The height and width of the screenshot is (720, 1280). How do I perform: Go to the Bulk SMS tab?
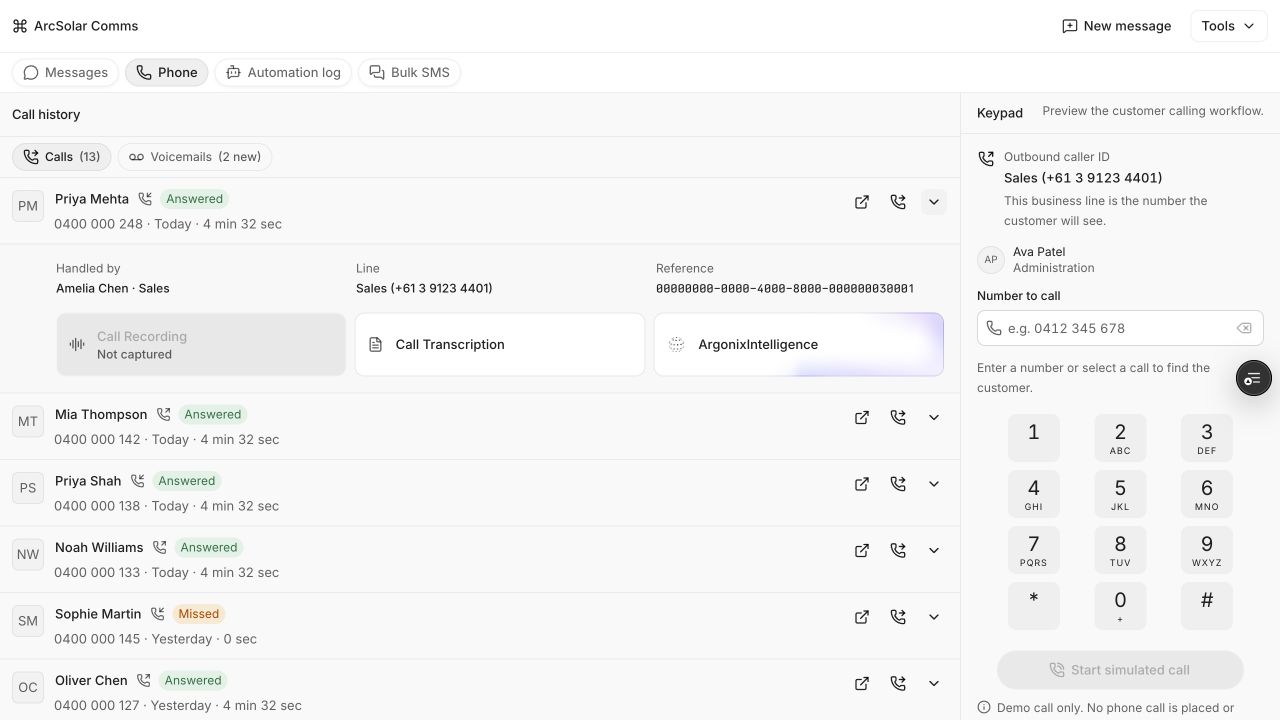(409, 73)
